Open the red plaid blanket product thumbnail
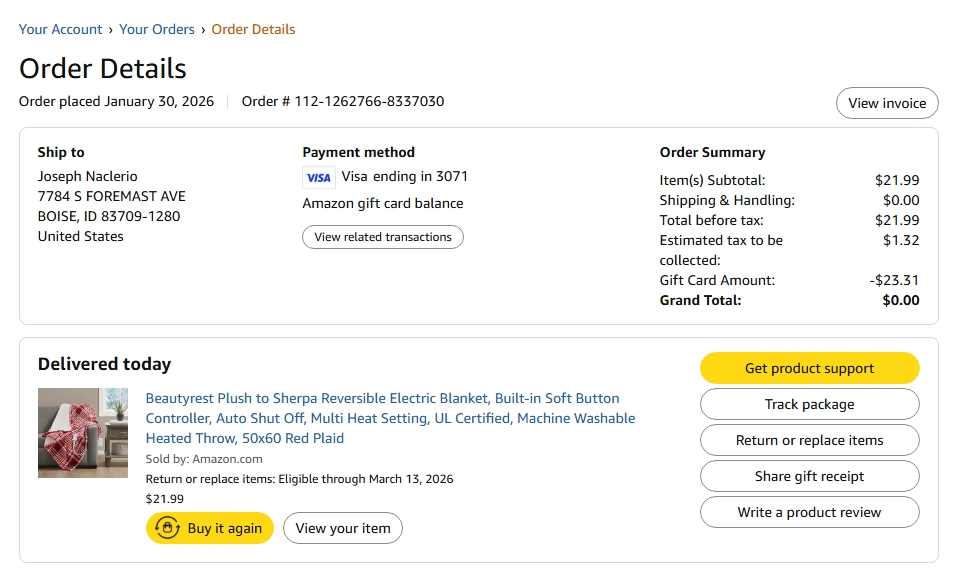This screenshot has width=955, height=579. (x=83, y=433)
